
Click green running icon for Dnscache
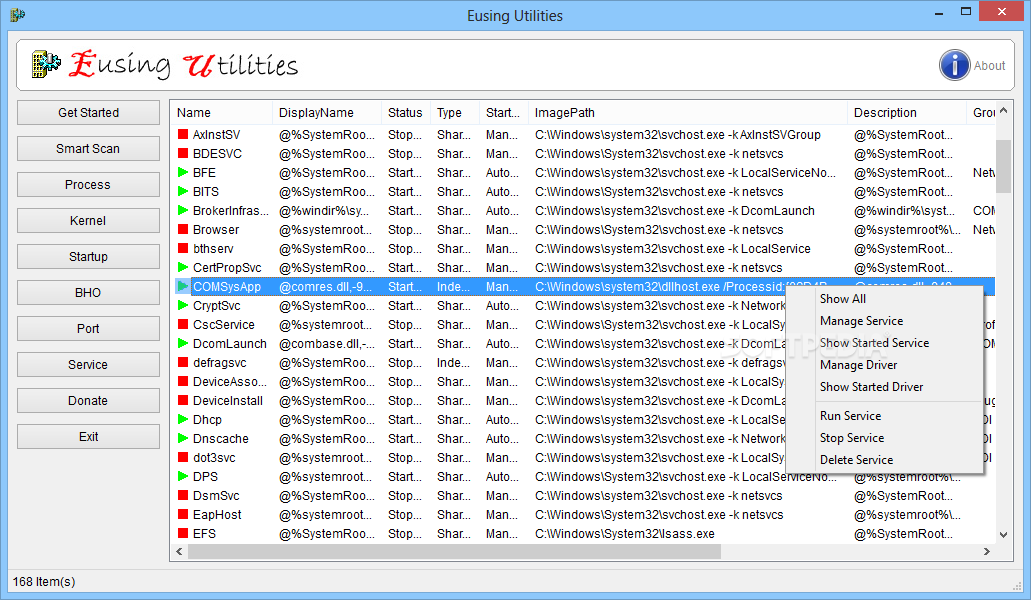183,438
